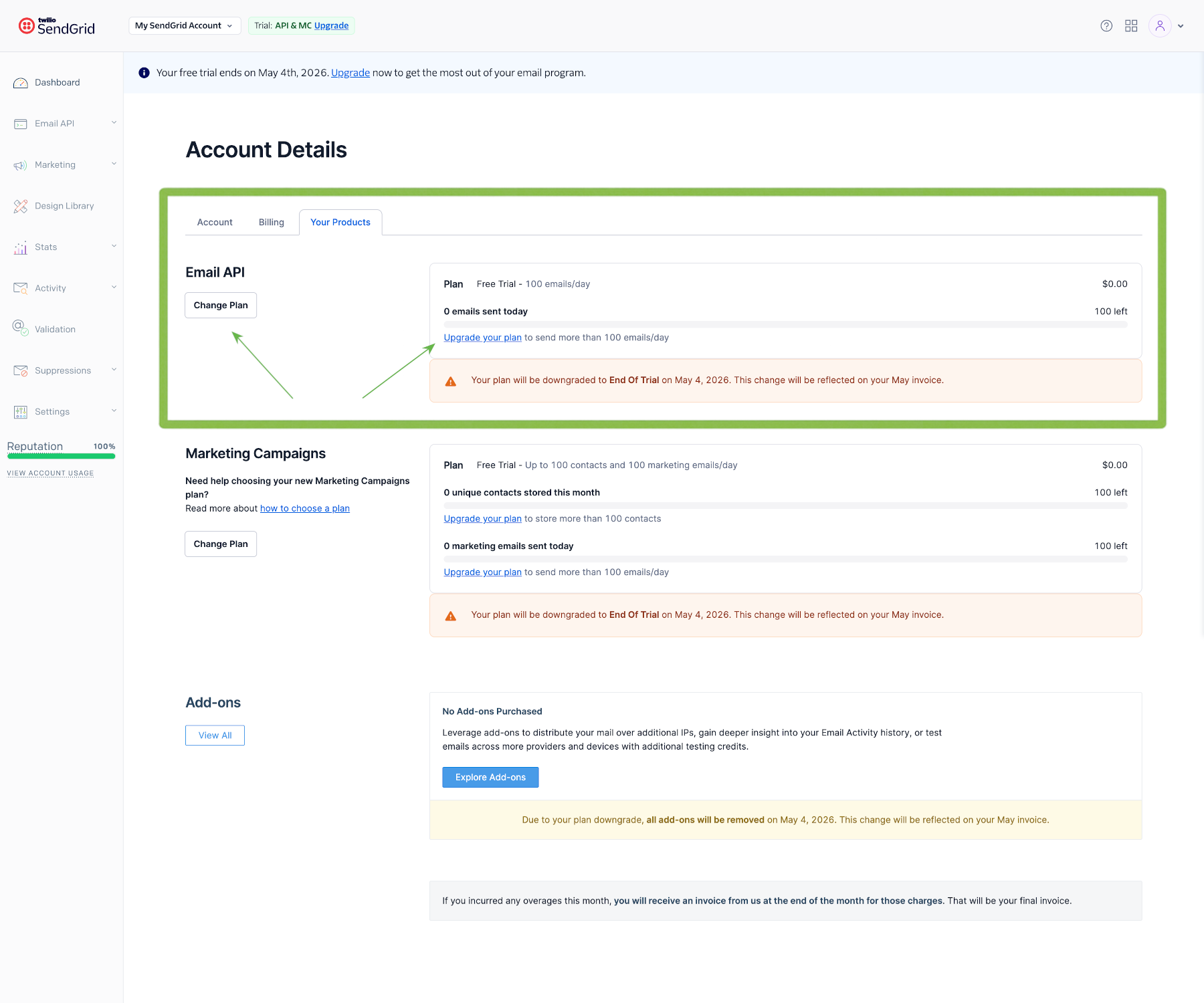Screen dimensions: 1204x1003
Task: Click the Validation icon in sidebar
Action: (21, 328)
